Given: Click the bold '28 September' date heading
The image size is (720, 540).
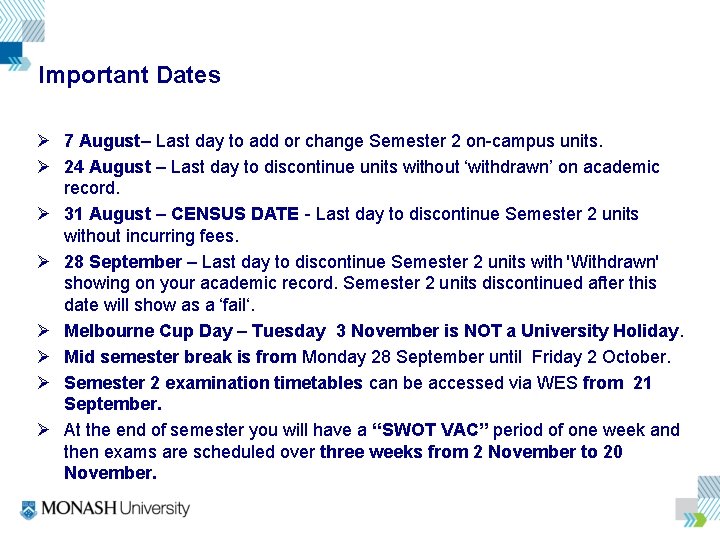Looking at the screenshot, I should point(124,262).
